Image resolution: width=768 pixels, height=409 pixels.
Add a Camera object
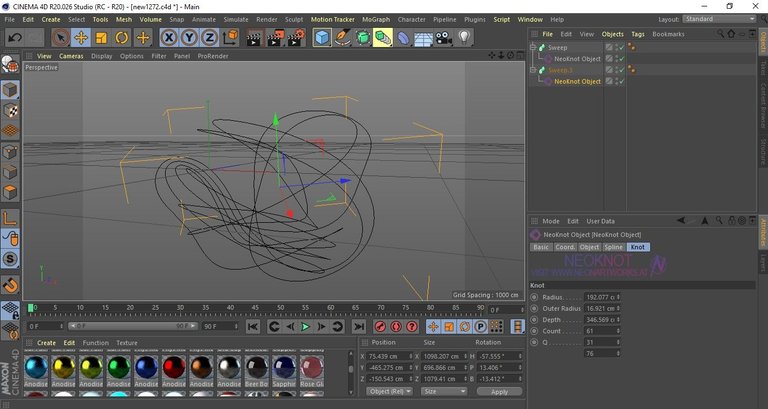[444, 38]
